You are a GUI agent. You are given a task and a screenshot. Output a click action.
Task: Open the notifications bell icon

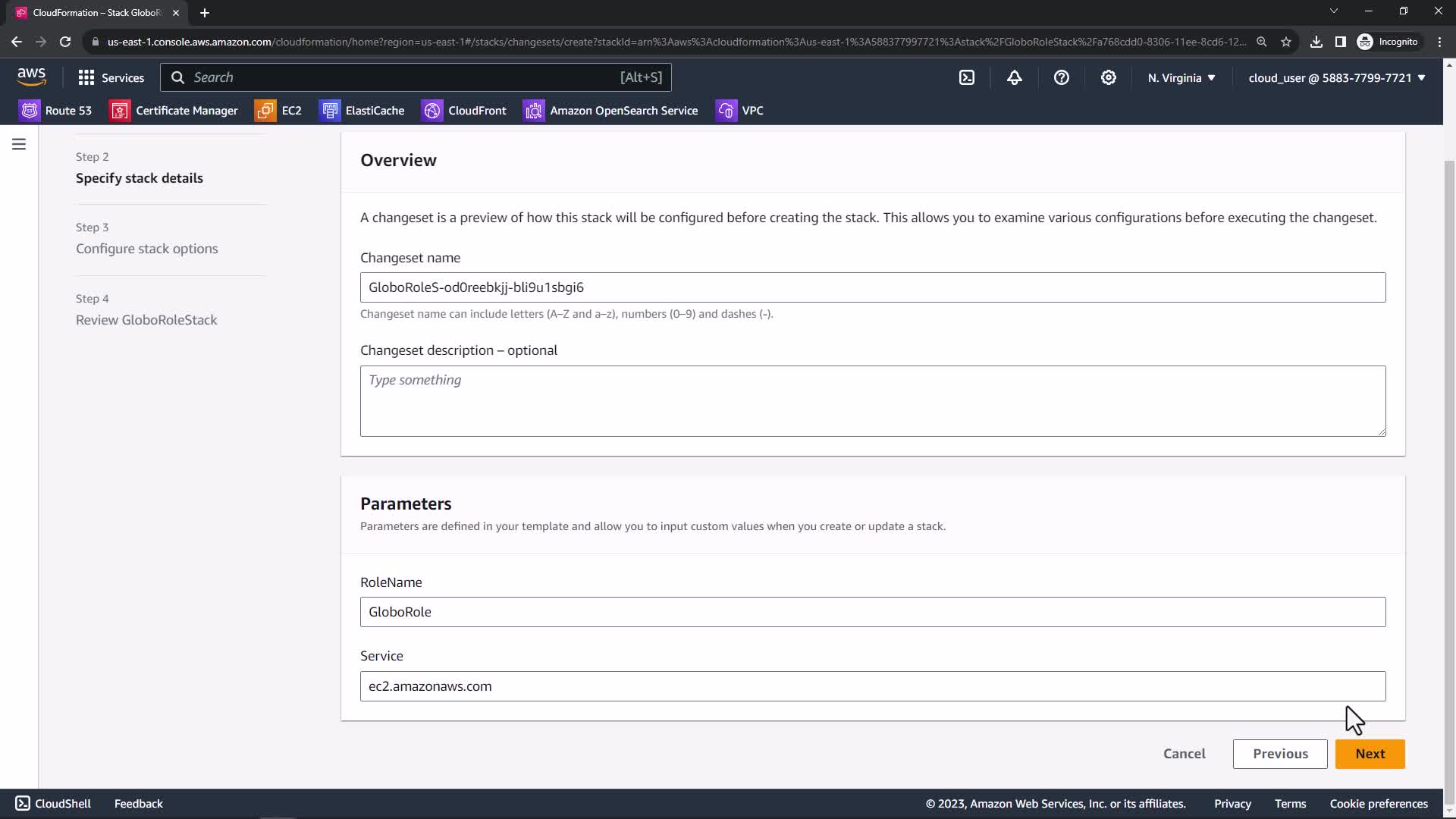pyautogui.click(x=1014, y=77)
